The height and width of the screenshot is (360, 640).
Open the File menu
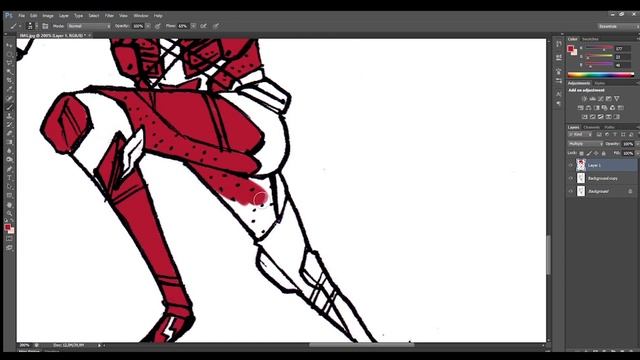21,16
